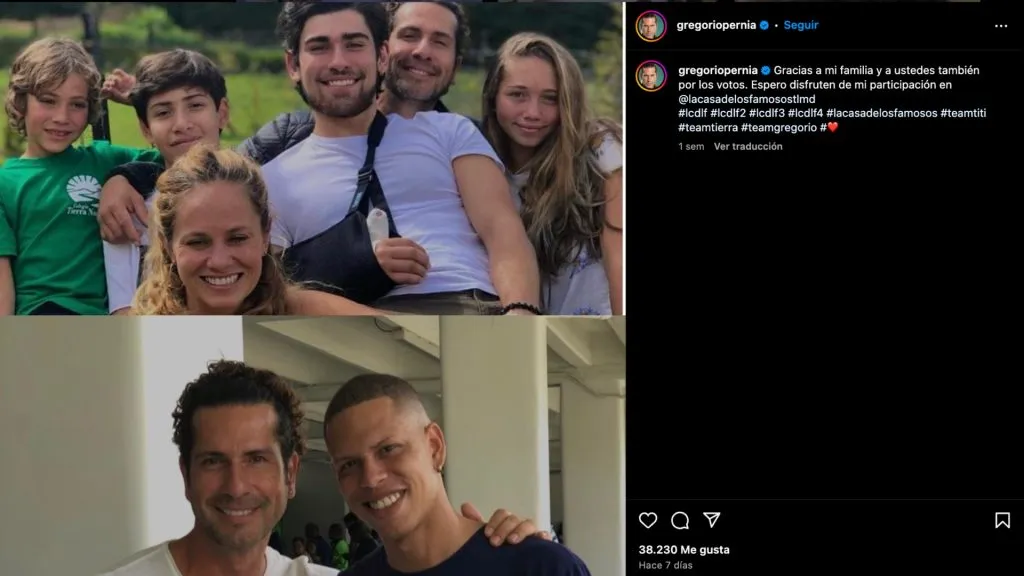
Task: Open comments with the speech bubble icon
Action: pos(680,520)
